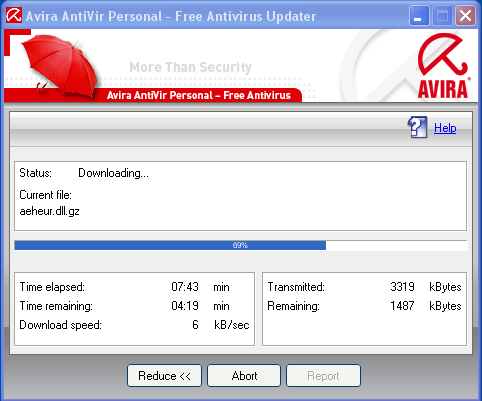The height and width of the screenshot is (401, 482).
Task: Minimize the Updater window
Action: 419,16
